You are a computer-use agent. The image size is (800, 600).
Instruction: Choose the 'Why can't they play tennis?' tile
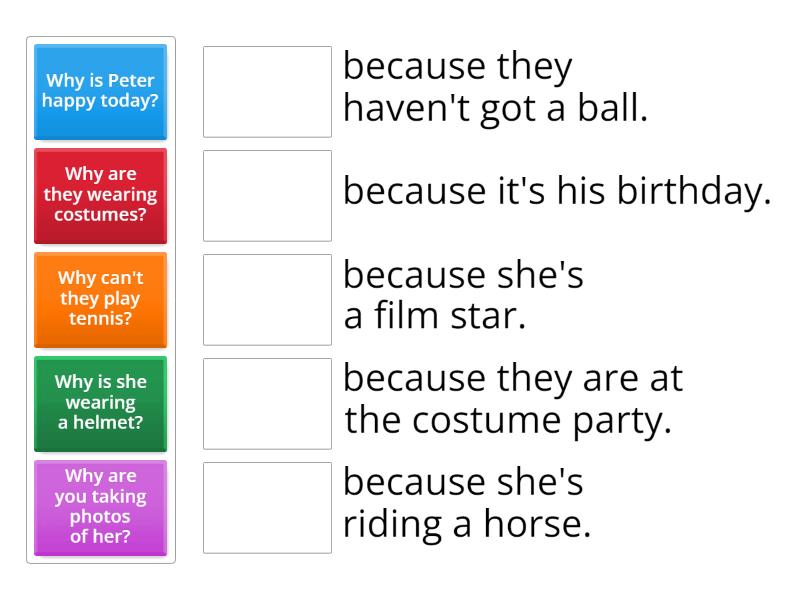pyautogui.click(x=101, y=300)
